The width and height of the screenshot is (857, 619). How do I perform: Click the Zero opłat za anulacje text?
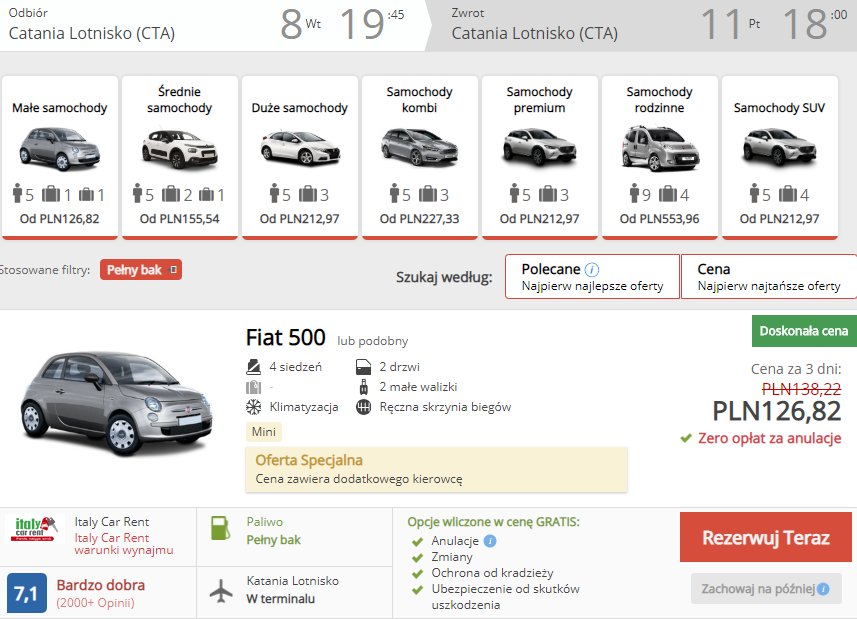[770, 438]
